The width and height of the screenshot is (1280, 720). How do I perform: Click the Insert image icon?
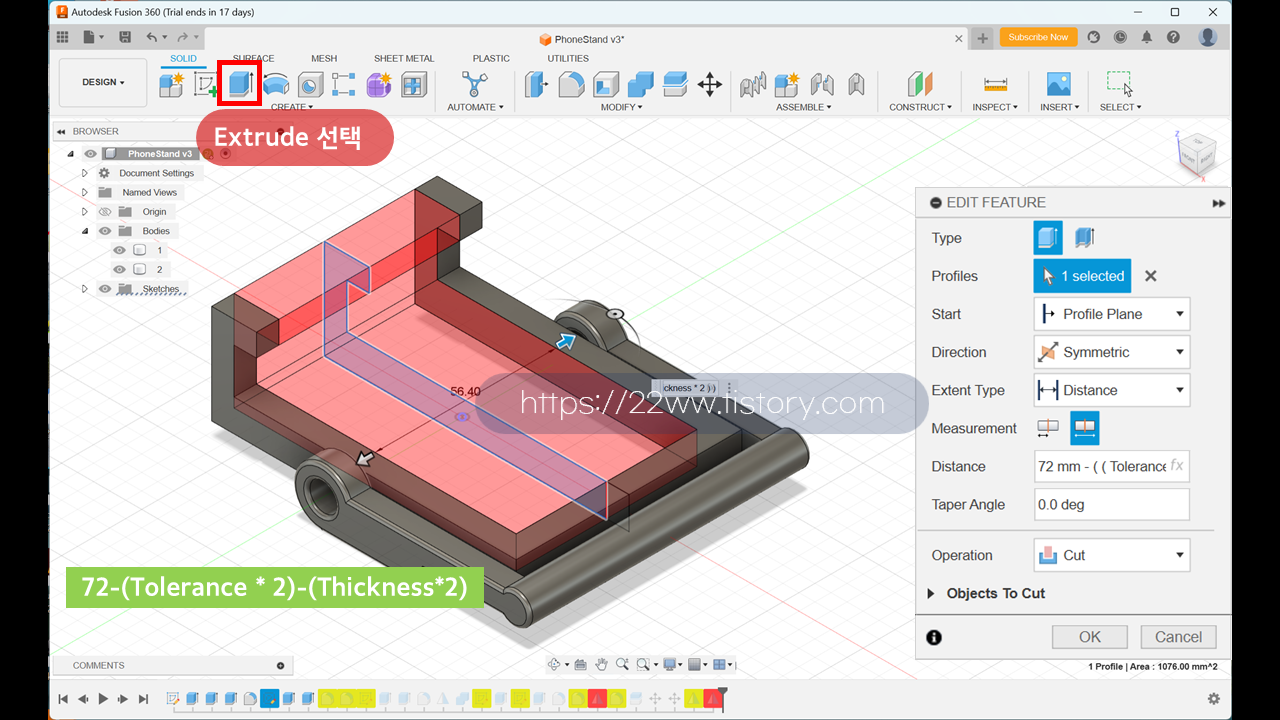[x=1058, y=84]
